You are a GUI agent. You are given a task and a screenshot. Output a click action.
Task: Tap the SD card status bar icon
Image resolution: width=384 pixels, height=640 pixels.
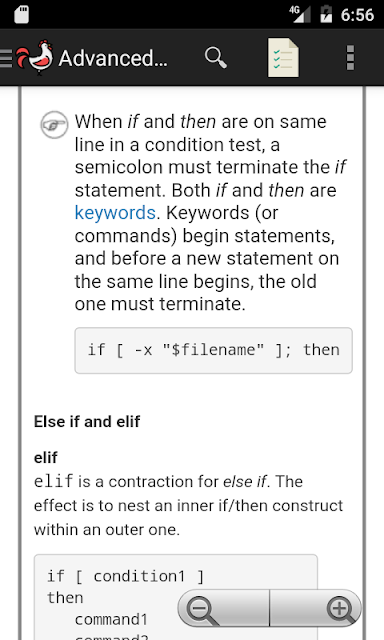21,14
